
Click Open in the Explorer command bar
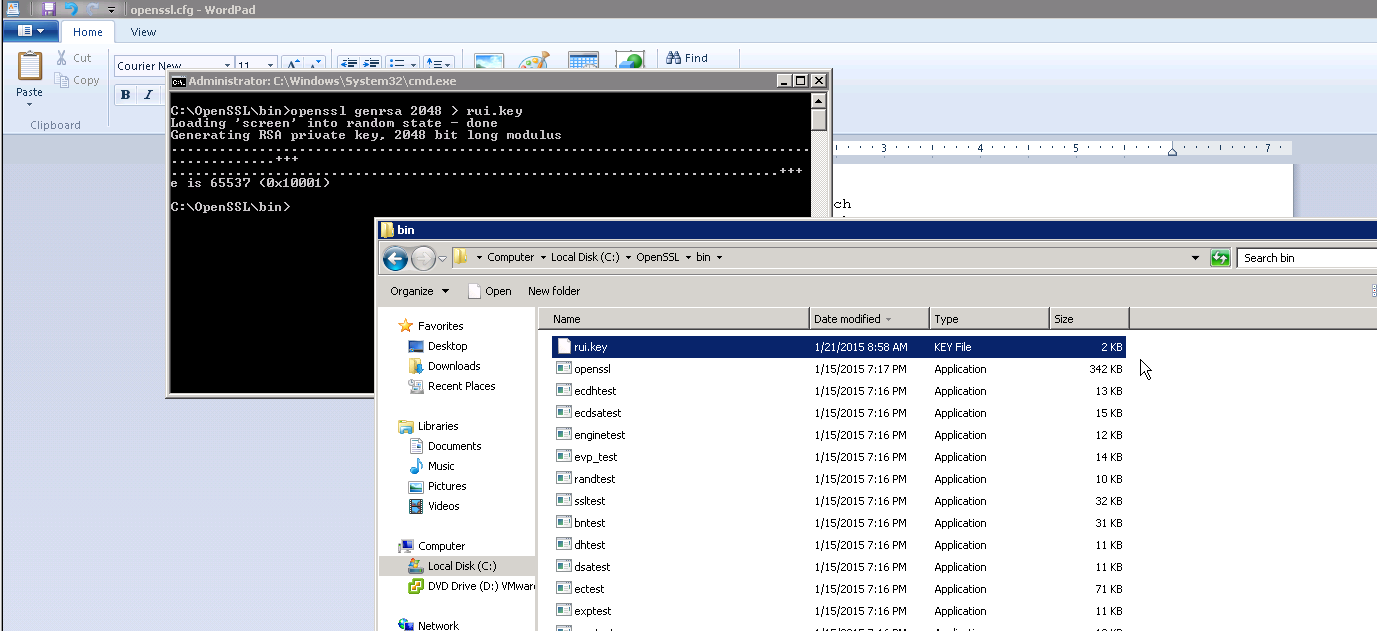[489, 291]
